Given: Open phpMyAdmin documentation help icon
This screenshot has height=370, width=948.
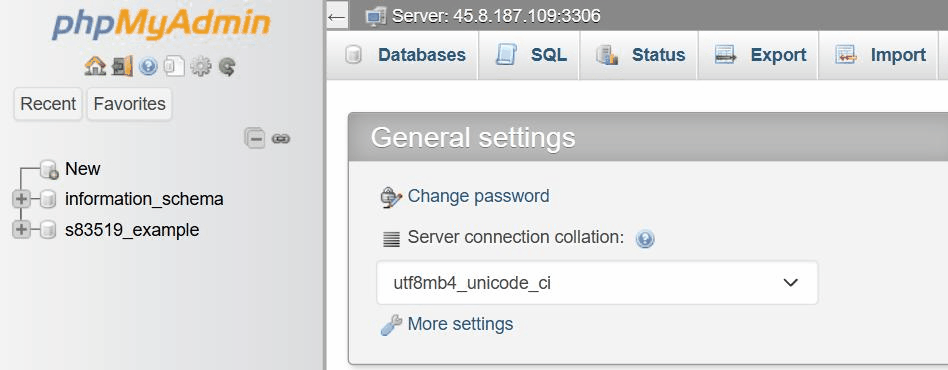Looking at the screenshot, I should coord(148,67).
